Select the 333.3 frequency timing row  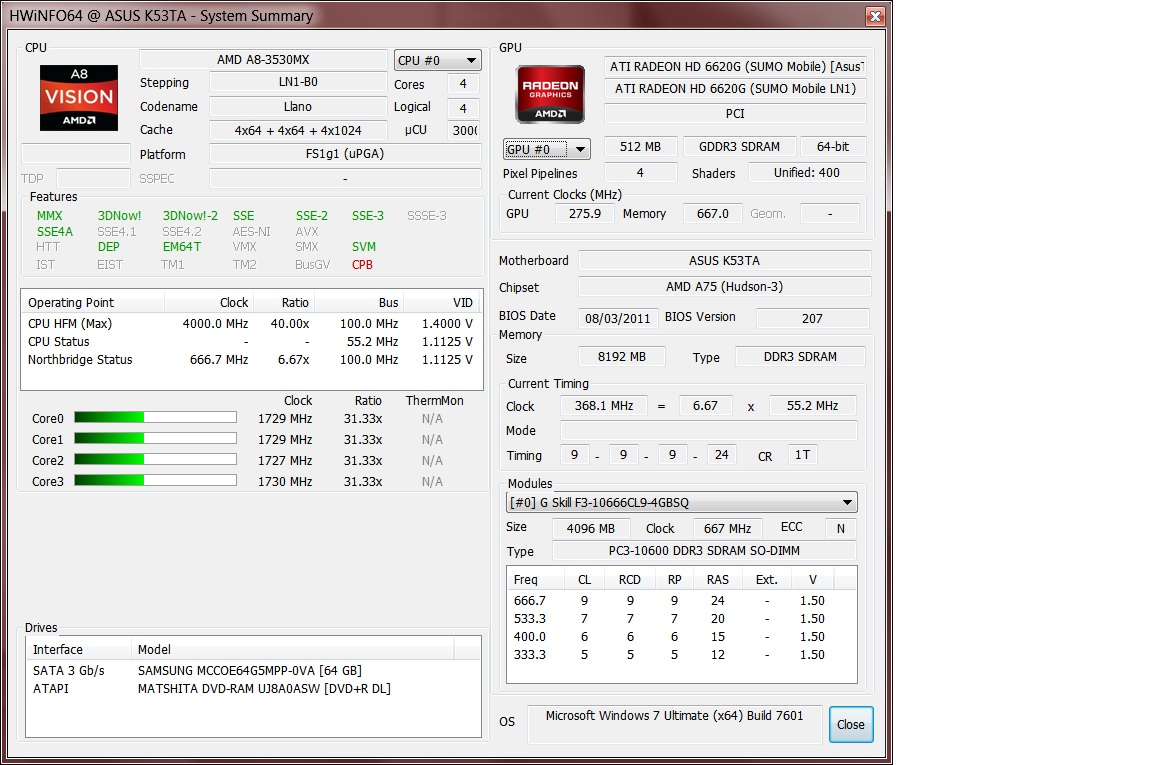tap(682, 655)
